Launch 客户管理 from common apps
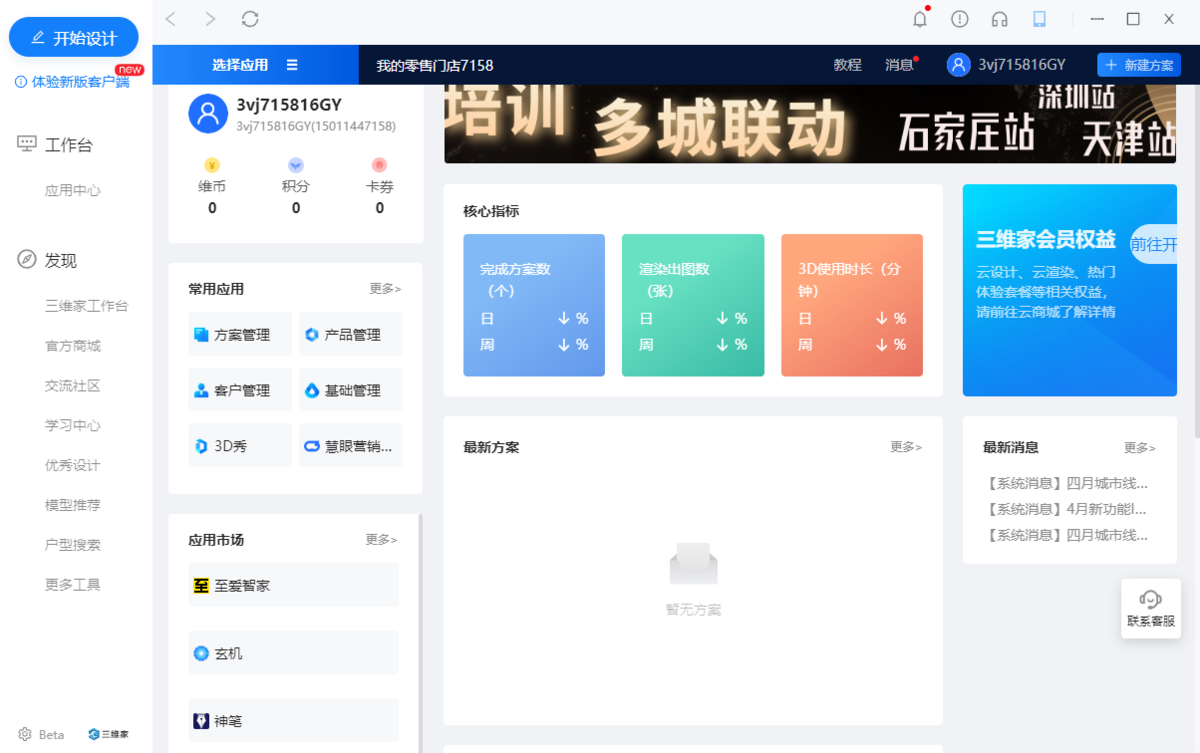Image resolution: width=1200 pixels, height=753 pixels. [239, 389]
